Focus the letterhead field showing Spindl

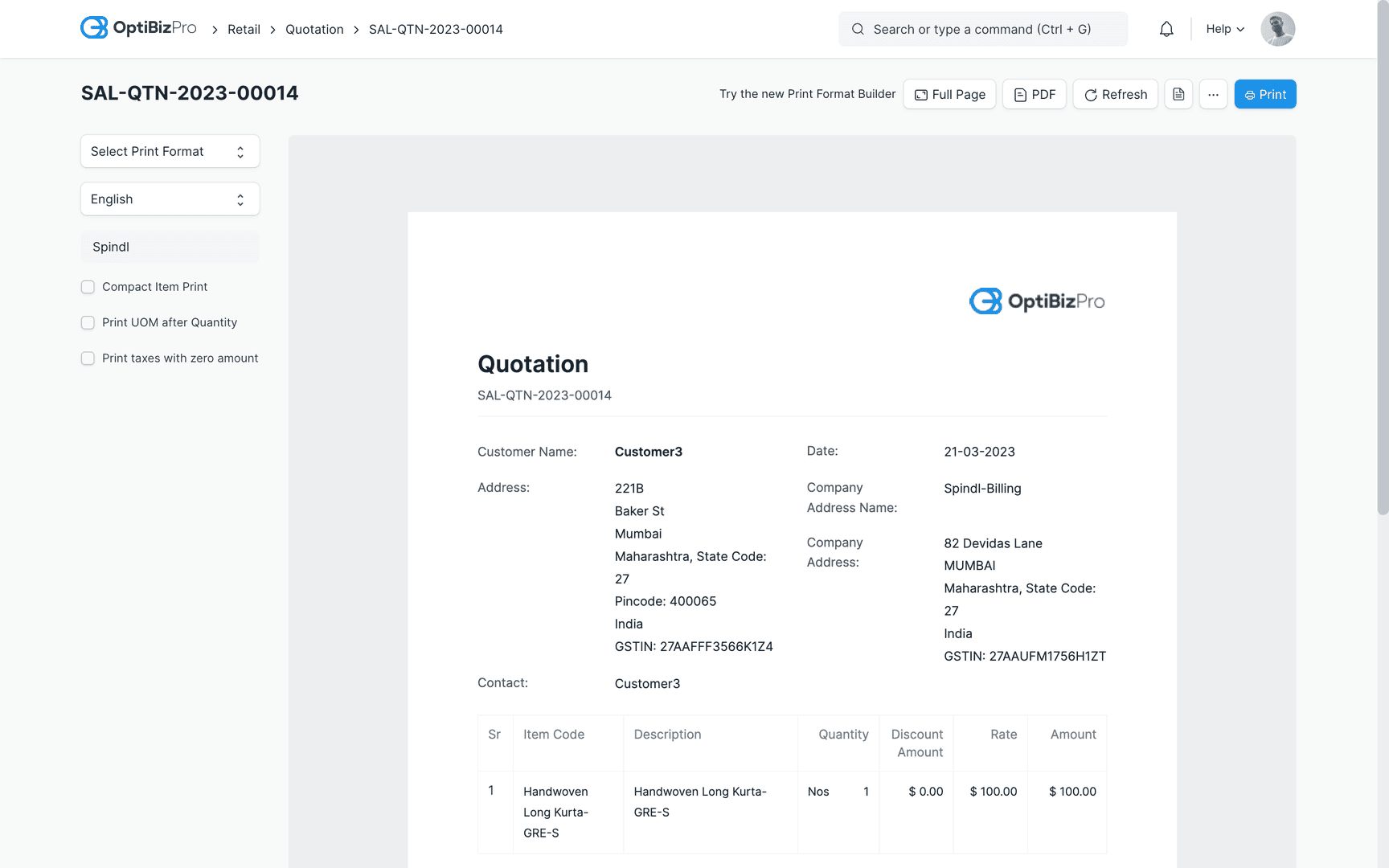pos(170,247)
